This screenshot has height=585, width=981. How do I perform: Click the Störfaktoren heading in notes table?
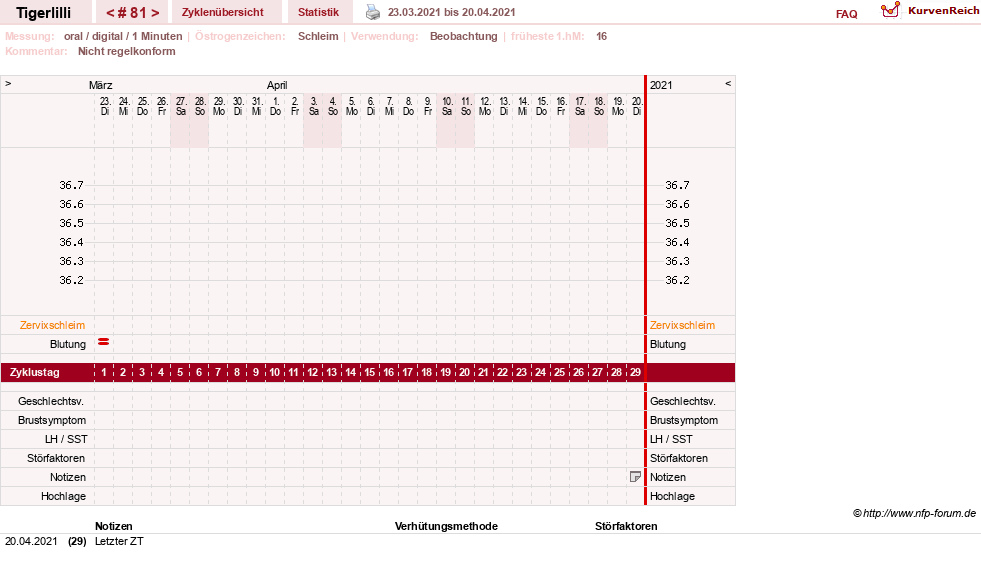click(626, 526)
